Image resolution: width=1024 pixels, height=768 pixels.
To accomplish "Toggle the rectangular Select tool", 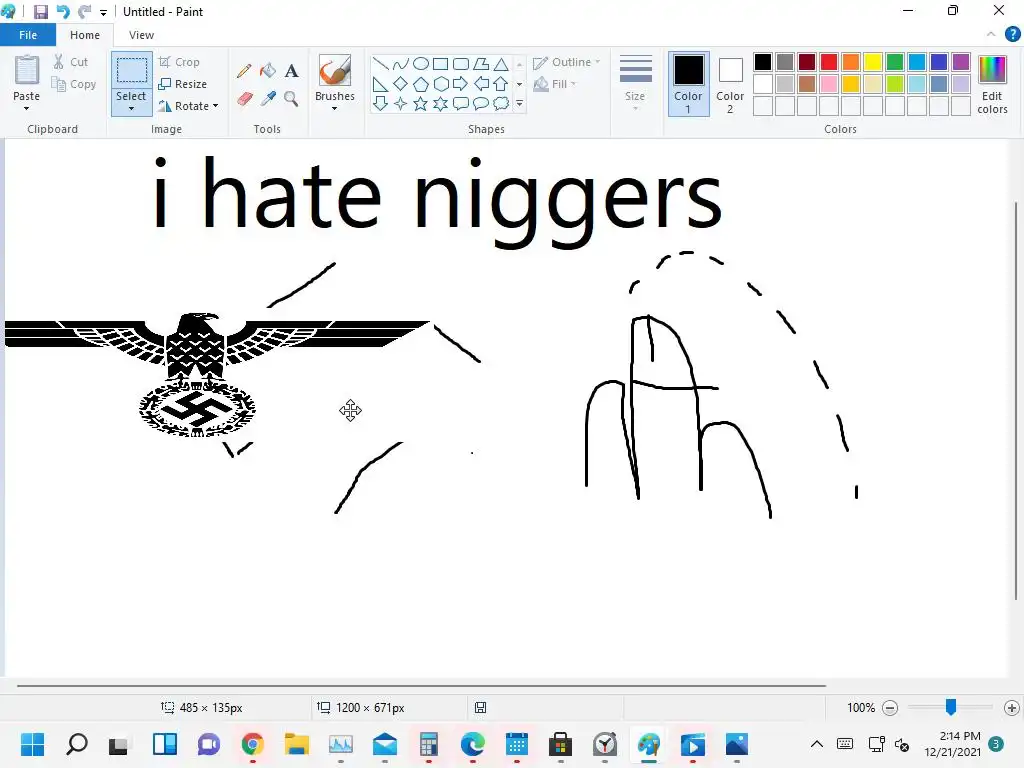I will [131, 70].
